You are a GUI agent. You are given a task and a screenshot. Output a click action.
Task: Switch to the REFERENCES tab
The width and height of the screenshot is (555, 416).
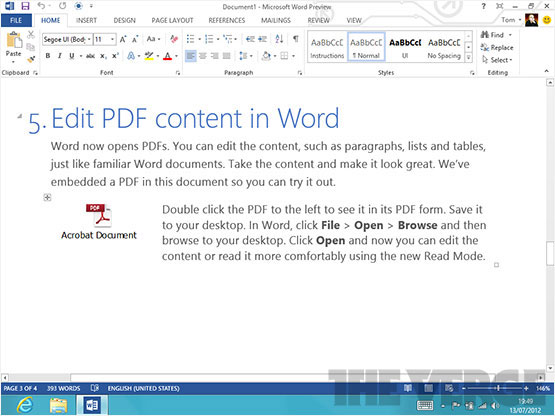pyautogui.click(x=227, y=20)
